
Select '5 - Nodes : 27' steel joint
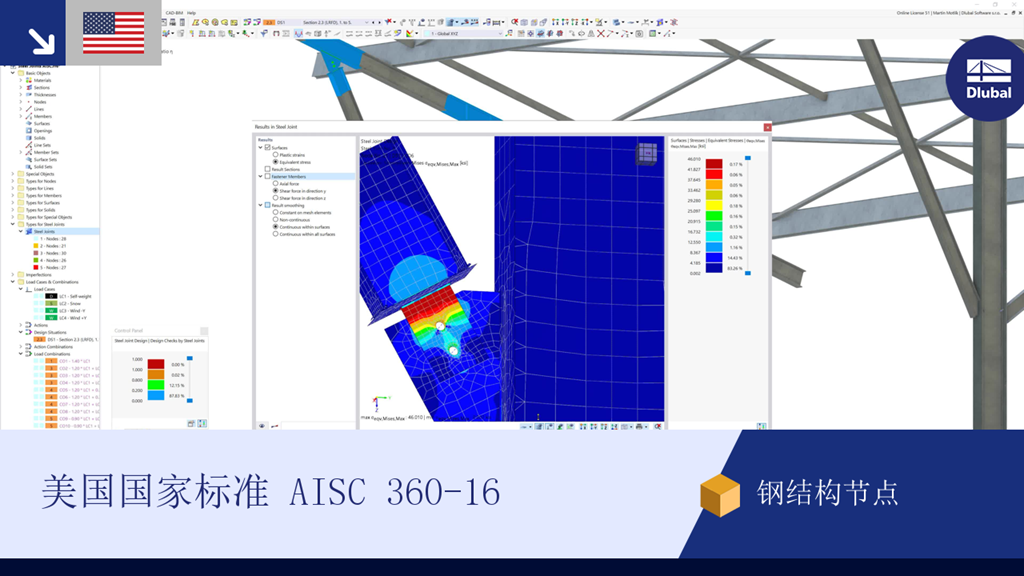coord(53,267)
